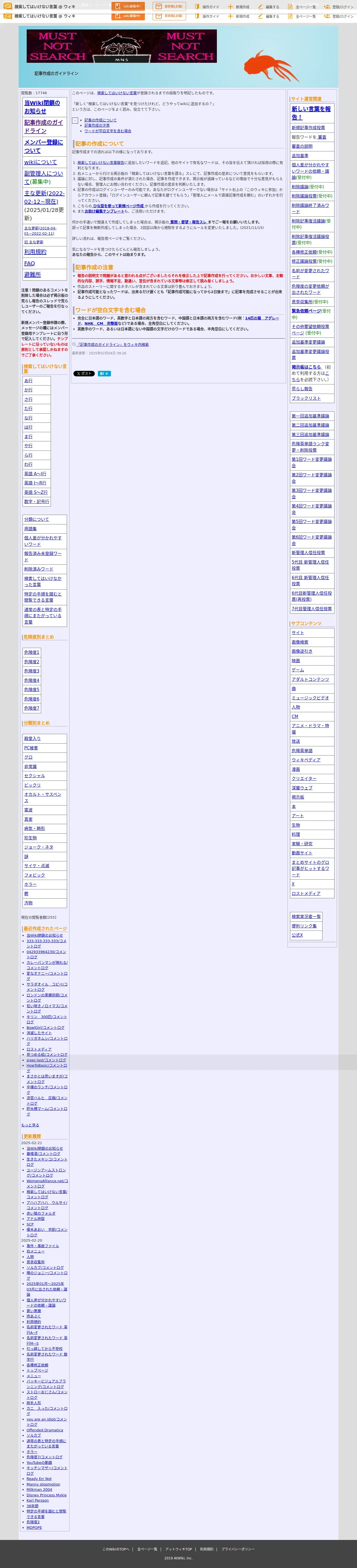Open 殿堂入り category

(x=32, y=738)
